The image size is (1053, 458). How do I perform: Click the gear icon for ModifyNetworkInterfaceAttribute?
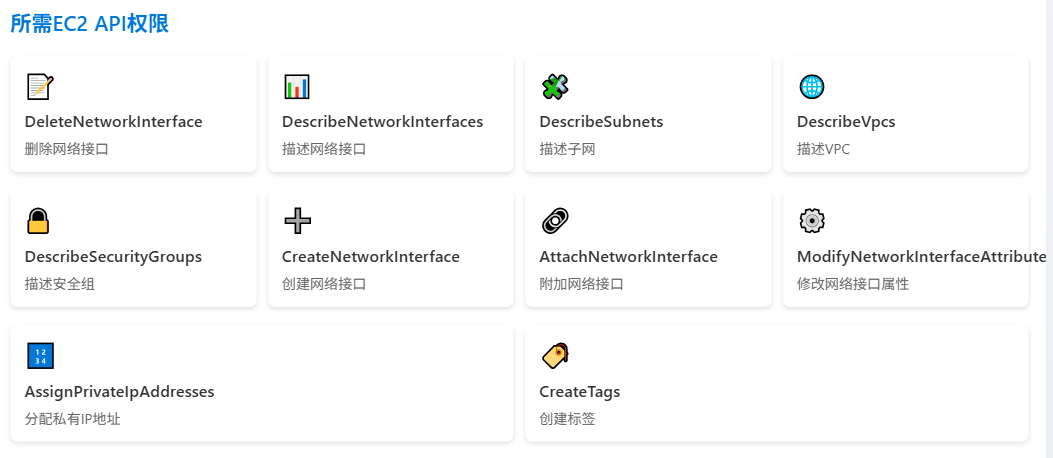point(811,221)
